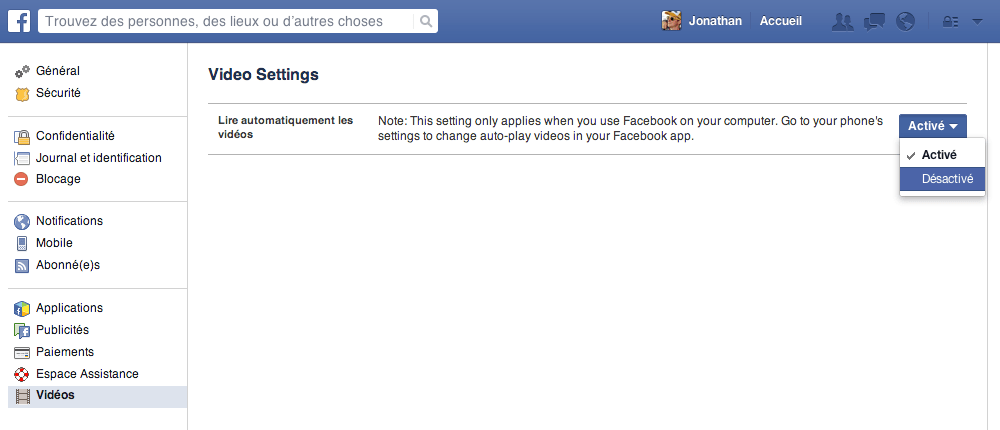Click the Blocage red icon in the sidebar
This screenshot has width=1000, height=430.
coord(22,179)
